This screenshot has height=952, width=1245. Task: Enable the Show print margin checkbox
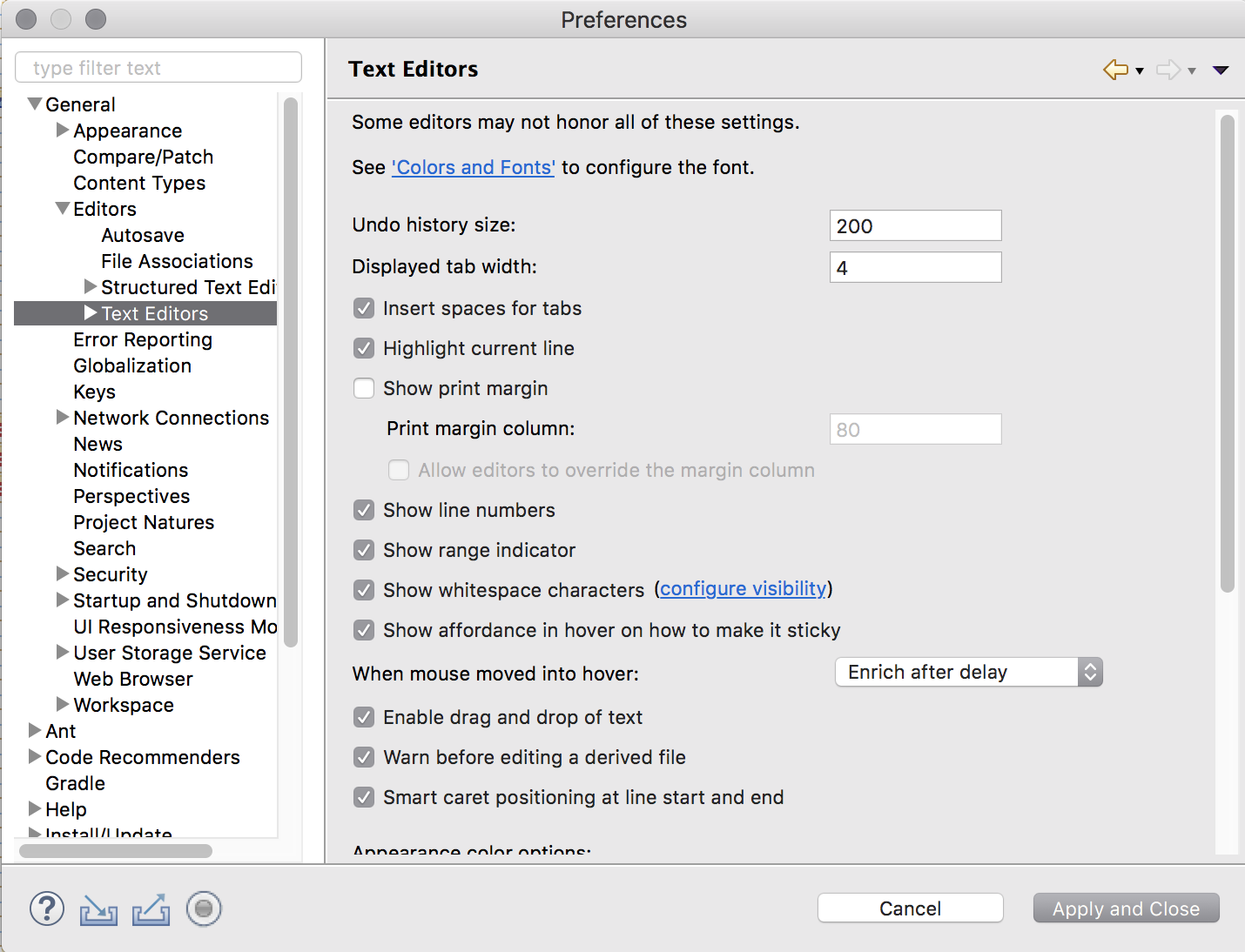tap(364, 389)
